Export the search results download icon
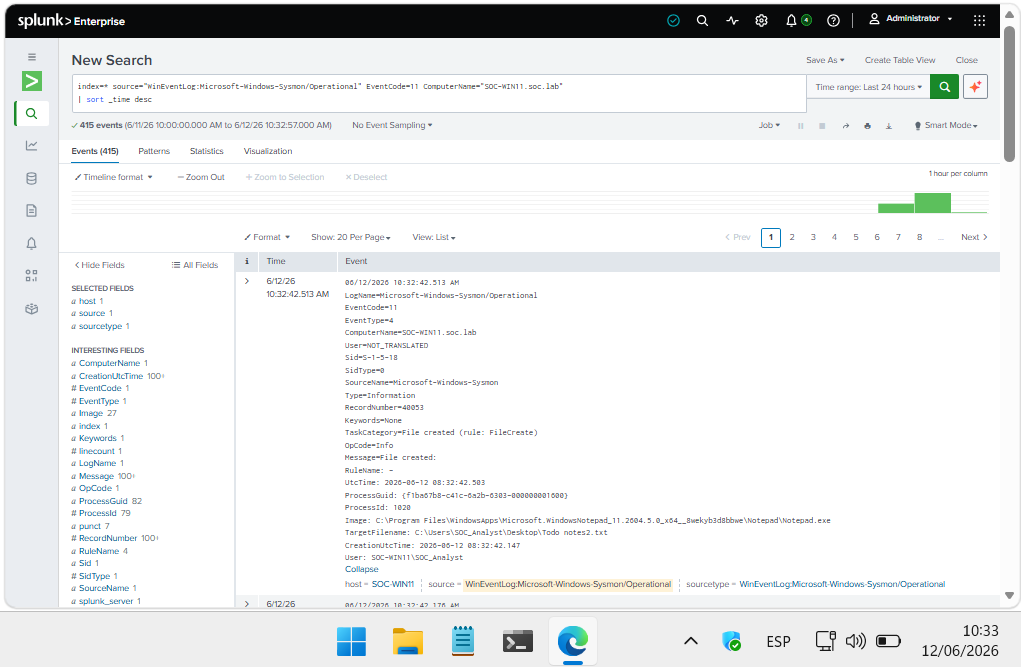The width and height of the screenshot is (1021, 667). click(x=889, y=126)
